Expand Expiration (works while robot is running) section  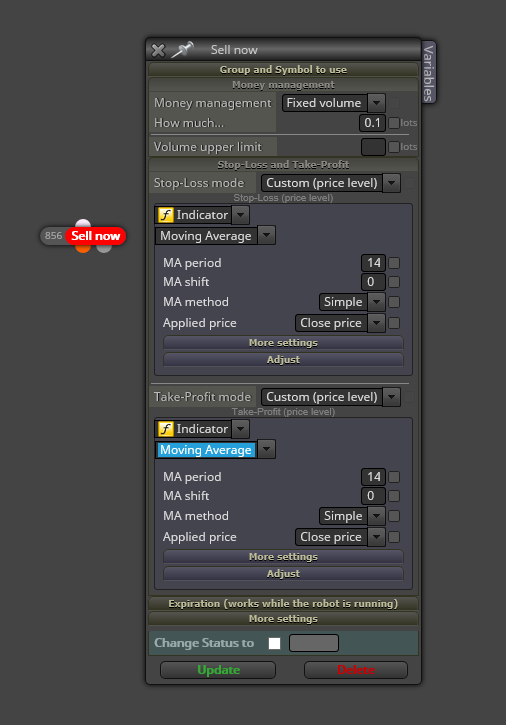(x=283, y=603)
